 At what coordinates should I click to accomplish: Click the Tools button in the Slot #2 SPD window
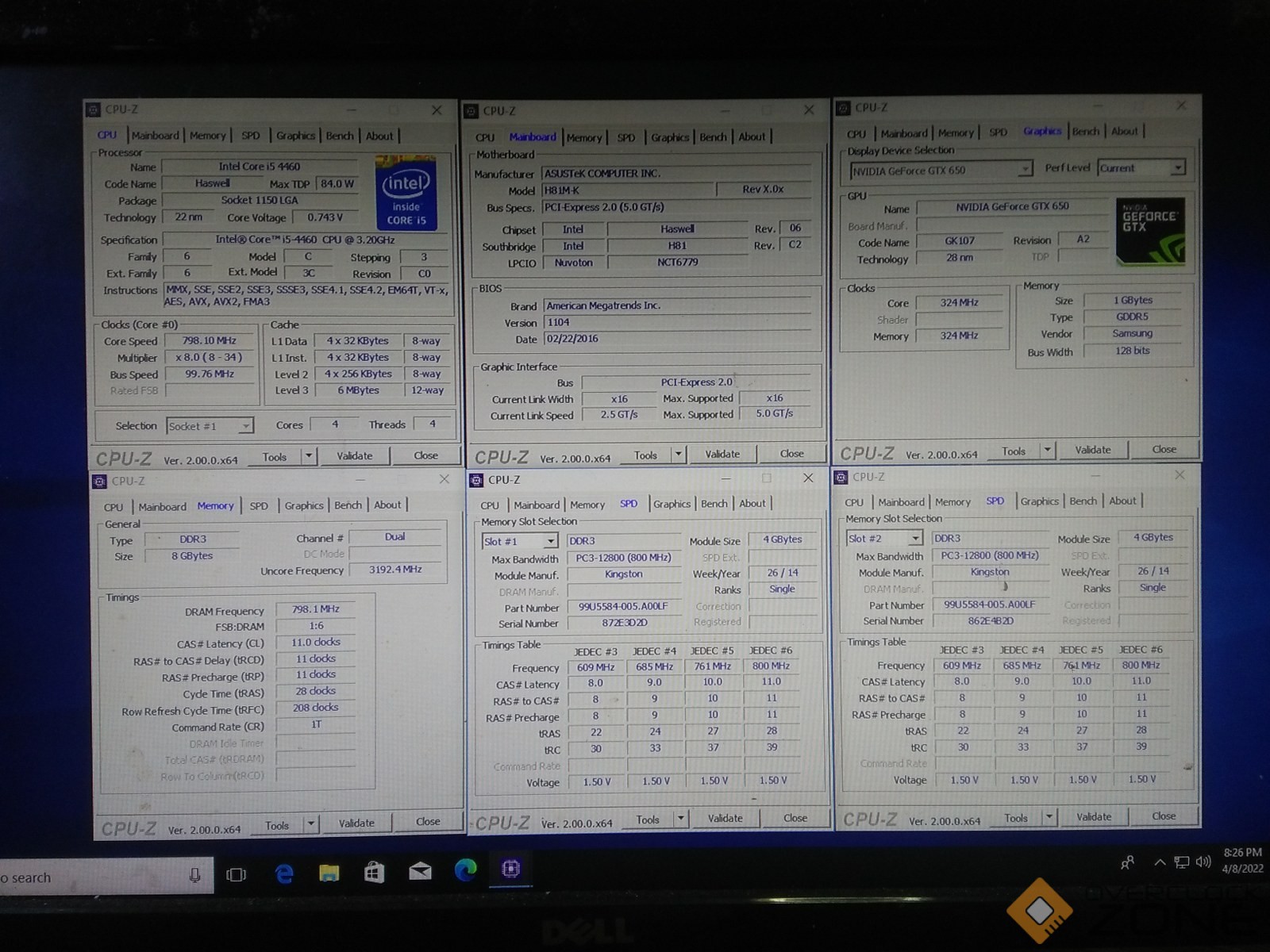1016,818
